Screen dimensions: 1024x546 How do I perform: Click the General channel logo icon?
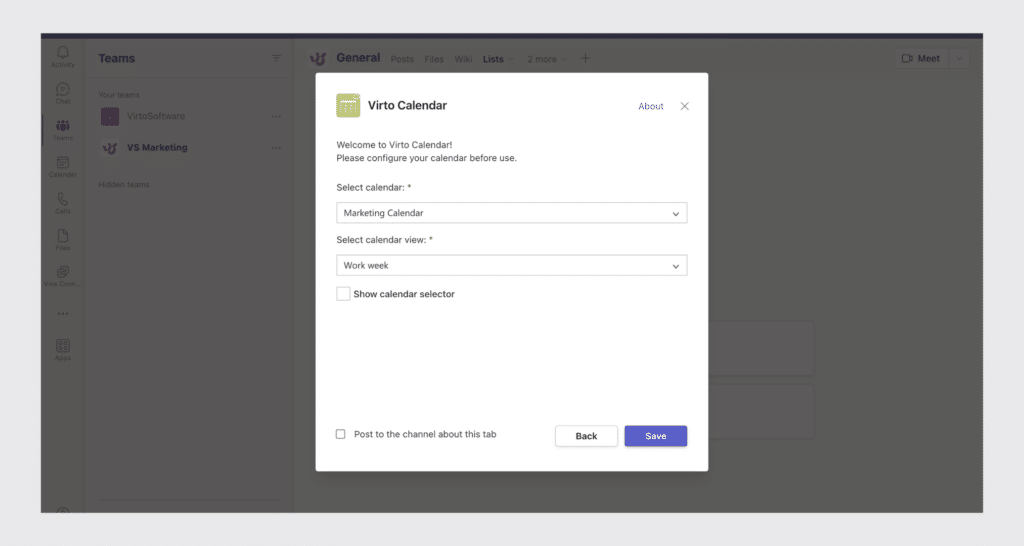(x=318, y=59)
